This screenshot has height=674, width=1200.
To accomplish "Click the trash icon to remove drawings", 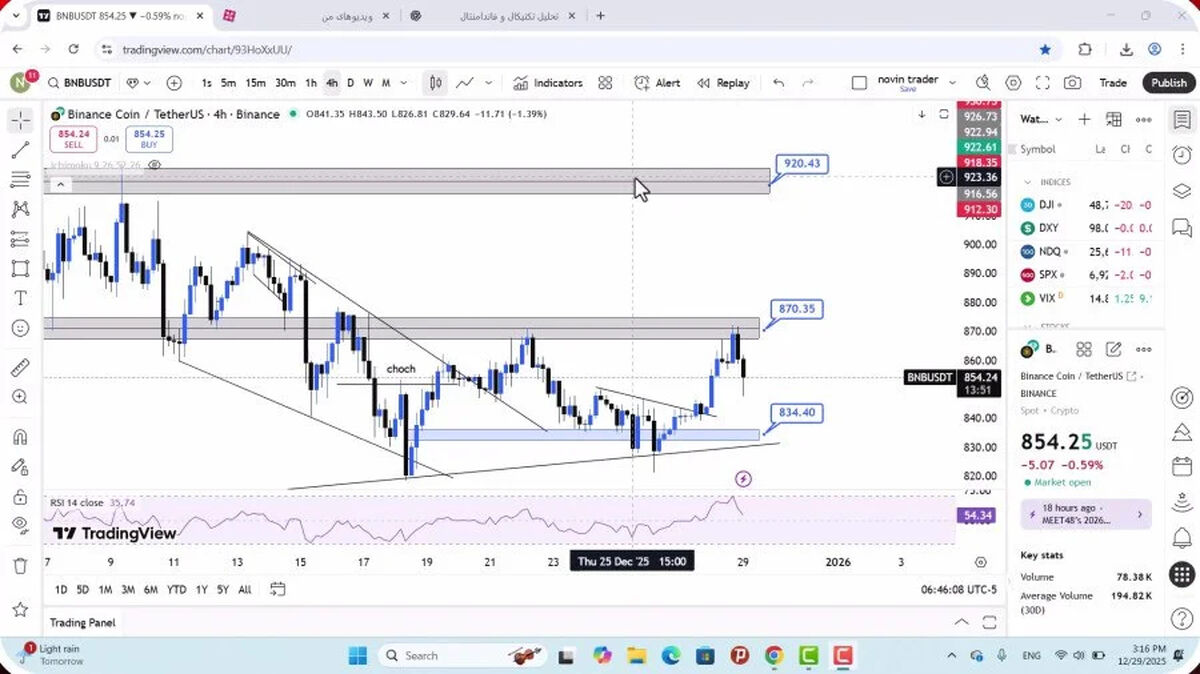I will click(x=20, y=566).
